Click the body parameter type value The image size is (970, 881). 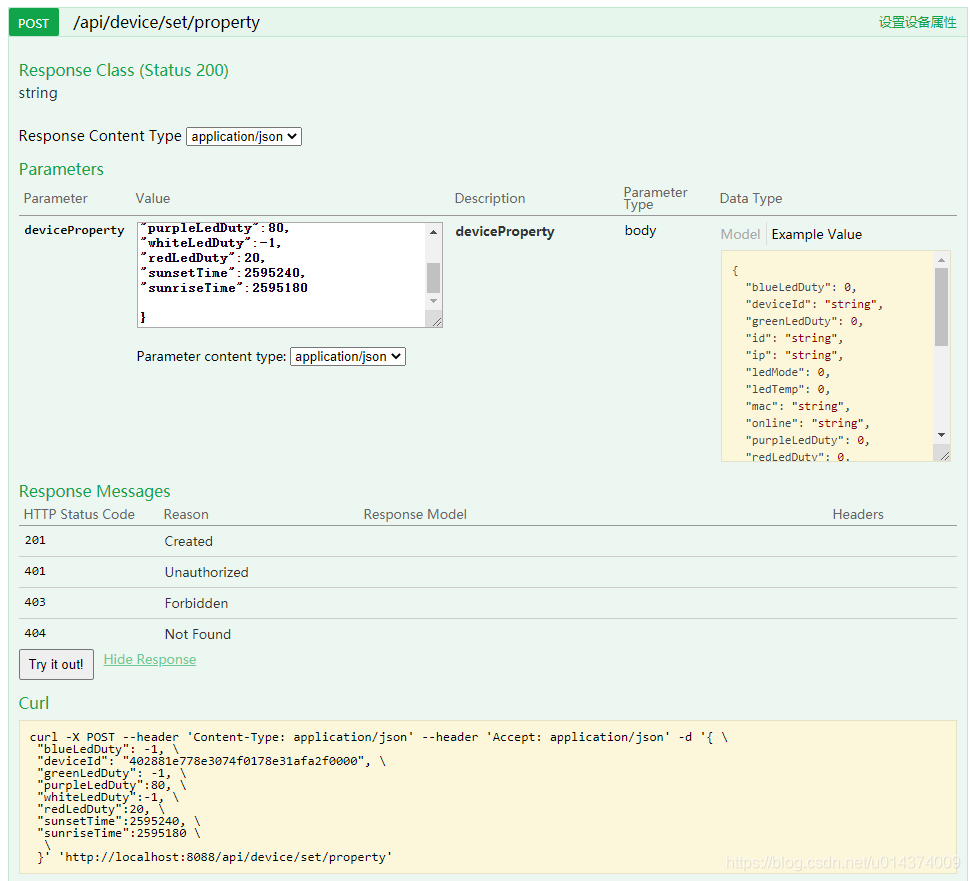coord(640,231)
